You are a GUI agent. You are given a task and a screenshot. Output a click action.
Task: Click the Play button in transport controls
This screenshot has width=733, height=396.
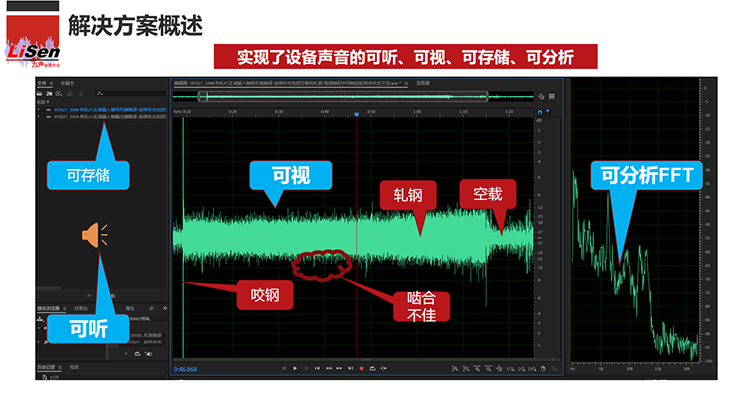(x=295, y=368)
